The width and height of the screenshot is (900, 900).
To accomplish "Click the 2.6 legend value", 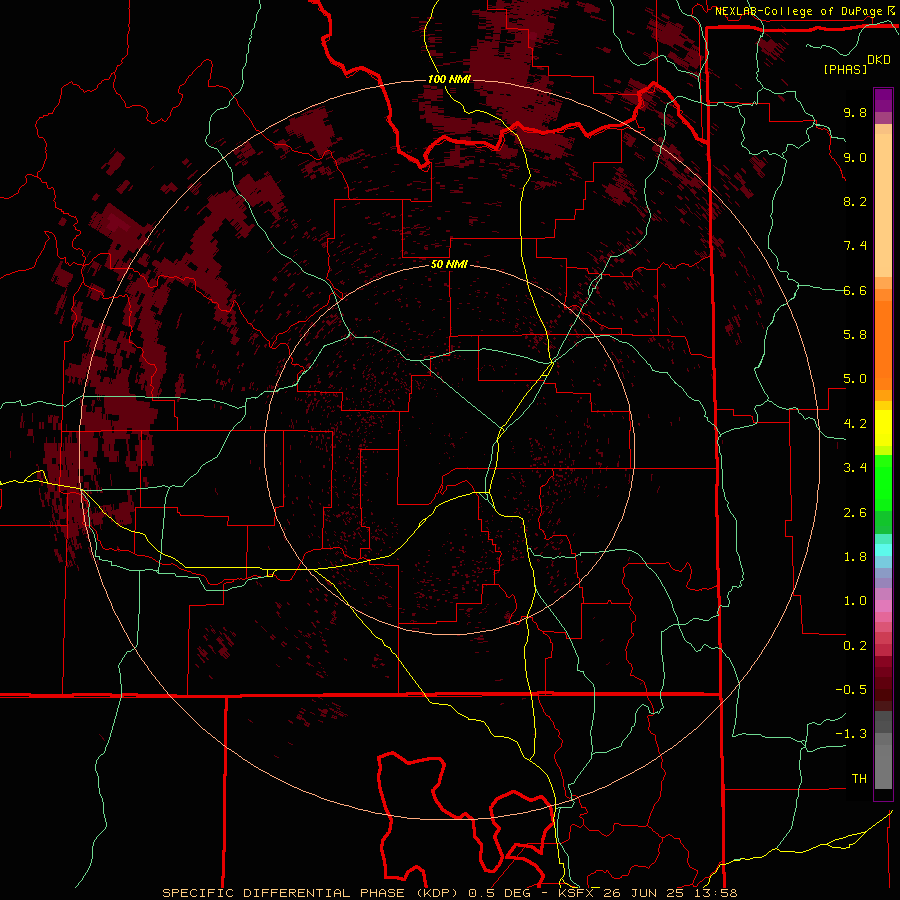I will tap(855, 513).
